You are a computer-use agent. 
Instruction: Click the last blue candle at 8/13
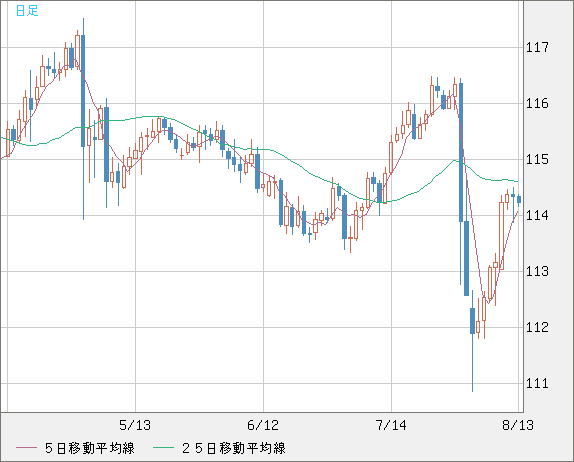point(519,200)
